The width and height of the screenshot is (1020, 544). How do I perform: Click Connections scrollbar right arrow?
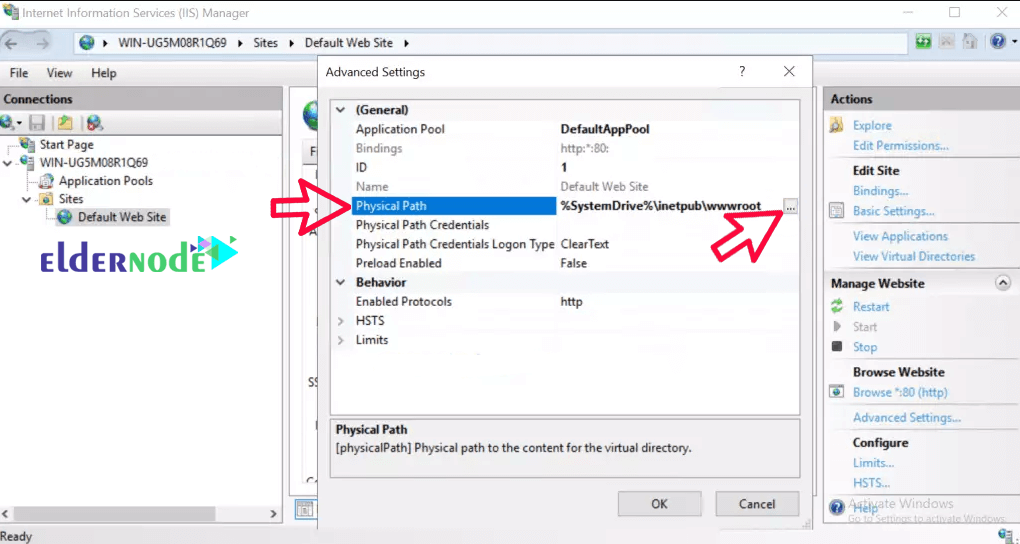pos(273,513)
